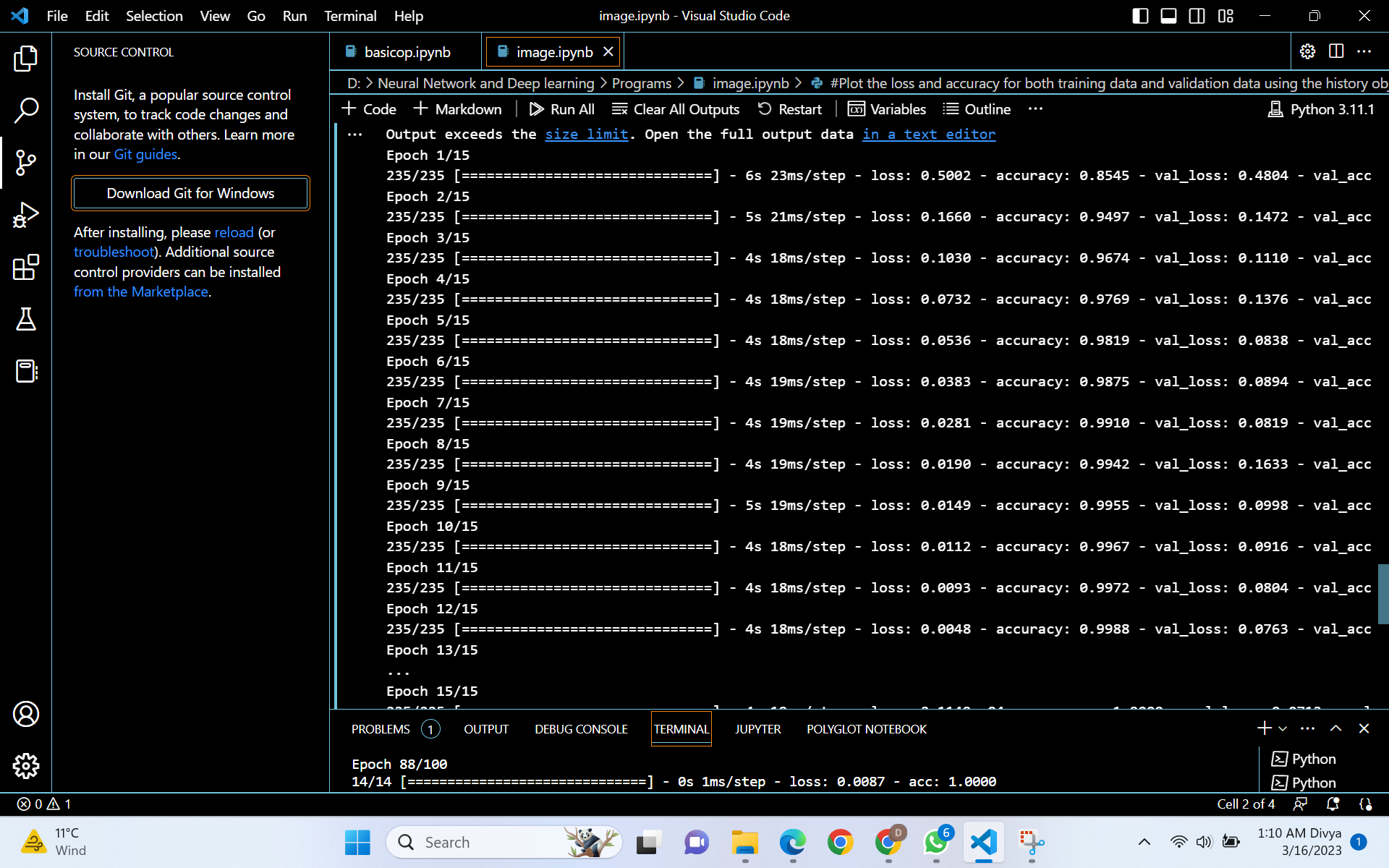Toggle the bottom panel visibility
This screenshot has height=868, width=1389.
tap(1168, 16)
